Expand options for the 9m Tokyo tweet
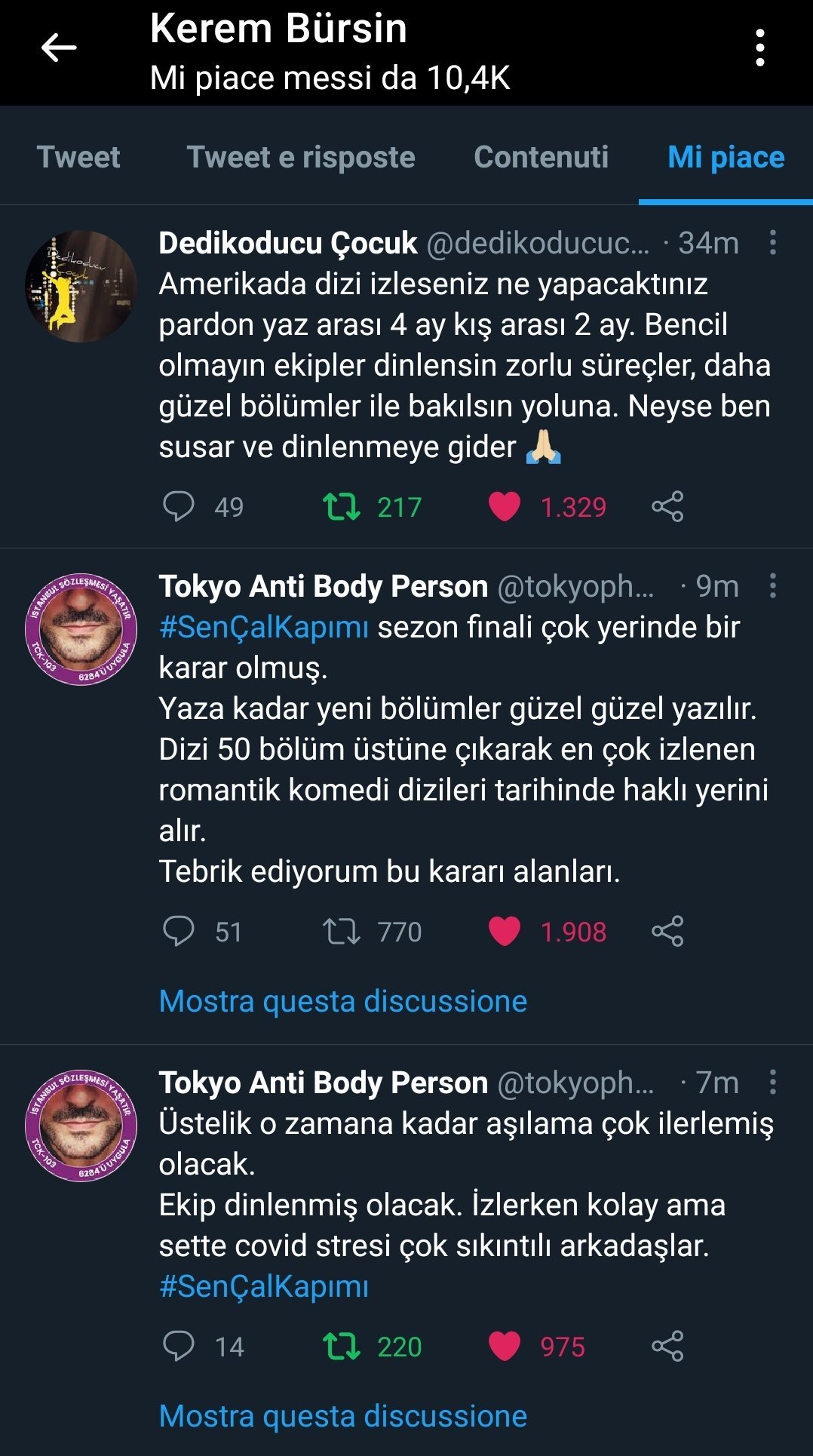Image resolution: width=813 pixels, height=1456 pixels. click(x=772, y=586)
